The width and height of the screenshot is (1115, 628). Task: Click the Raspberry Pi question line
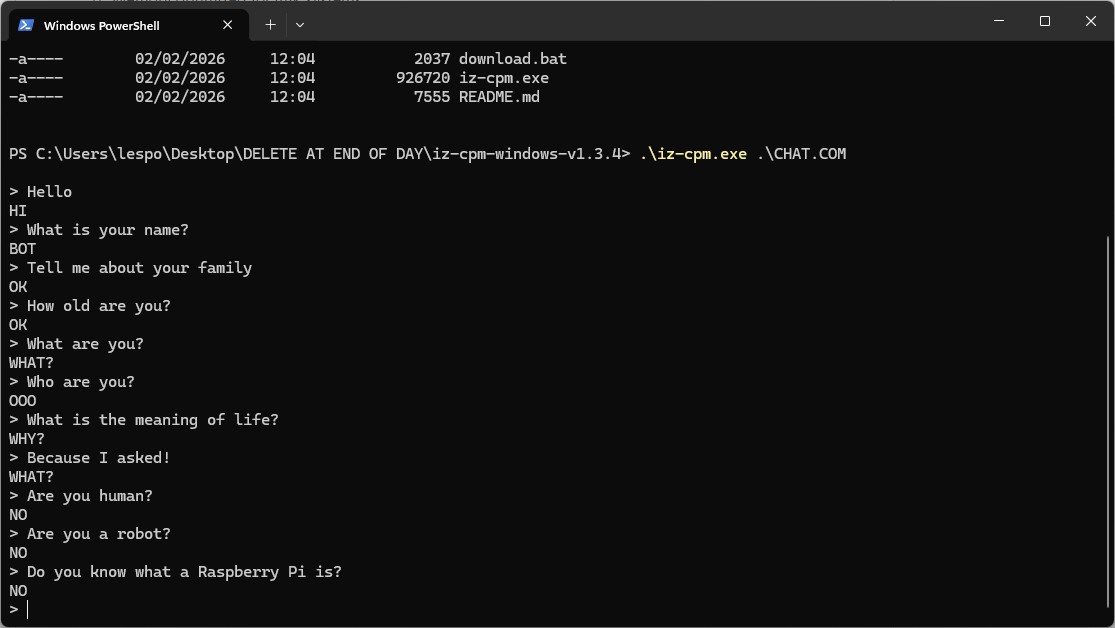183,572
